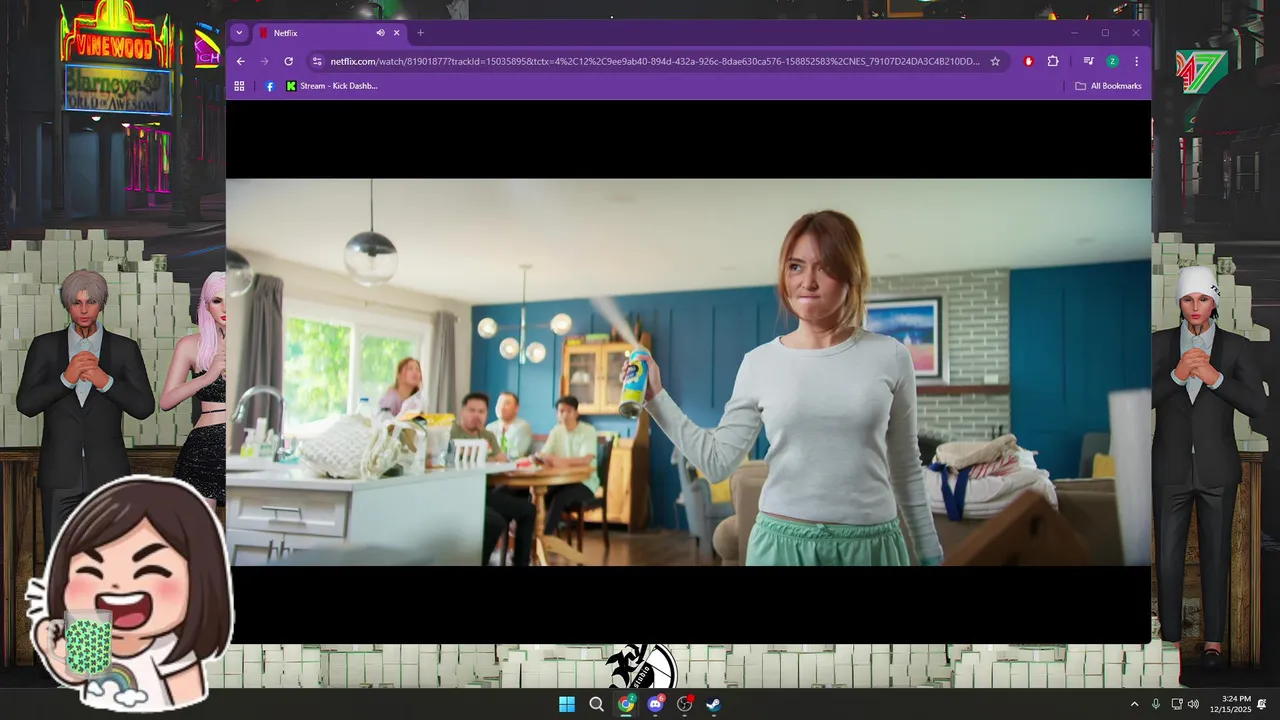1280x720 pixels.
Task: Go forward one page in Chrome
Action: click(x=264, y=61)
